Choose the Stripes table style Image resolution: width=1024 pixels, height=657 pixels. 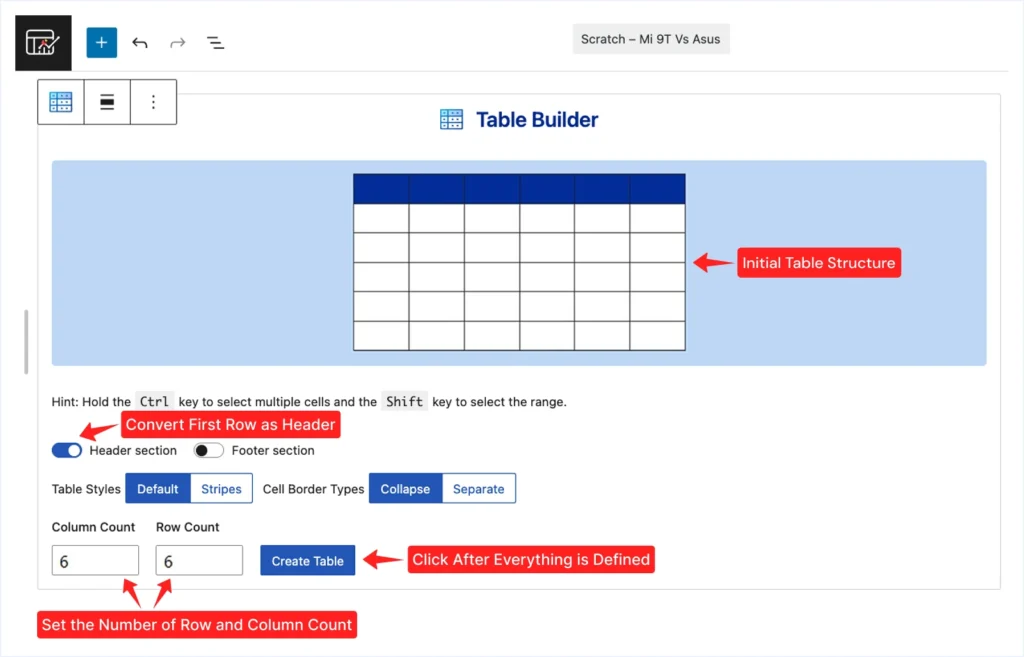pyautogui.click(x=221, y=489)
